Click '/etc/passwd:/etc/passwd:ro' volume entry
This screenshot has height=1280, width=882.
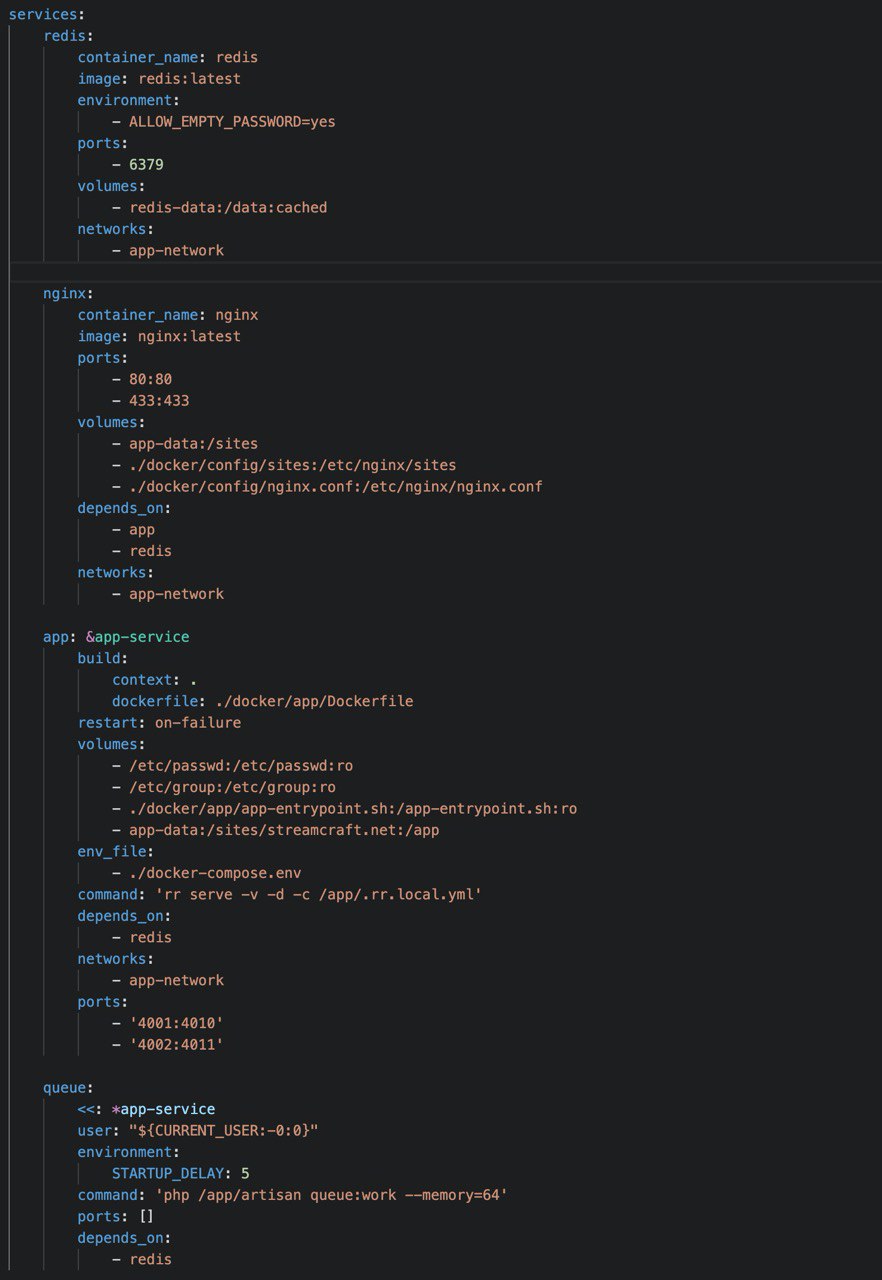pos(241,765)
